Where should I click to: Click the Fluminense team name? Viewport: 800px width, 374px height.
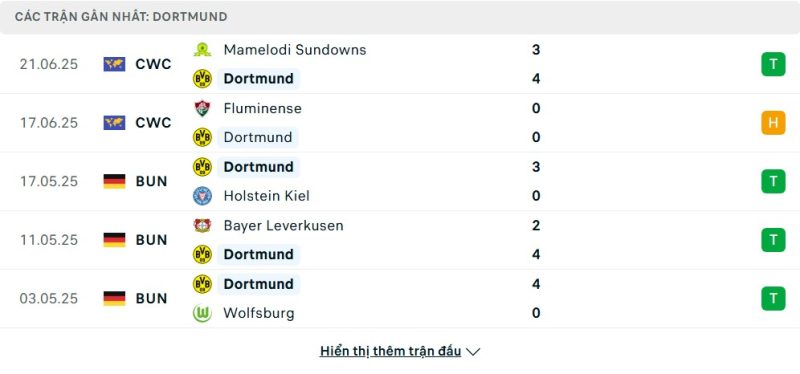(262, 108)
